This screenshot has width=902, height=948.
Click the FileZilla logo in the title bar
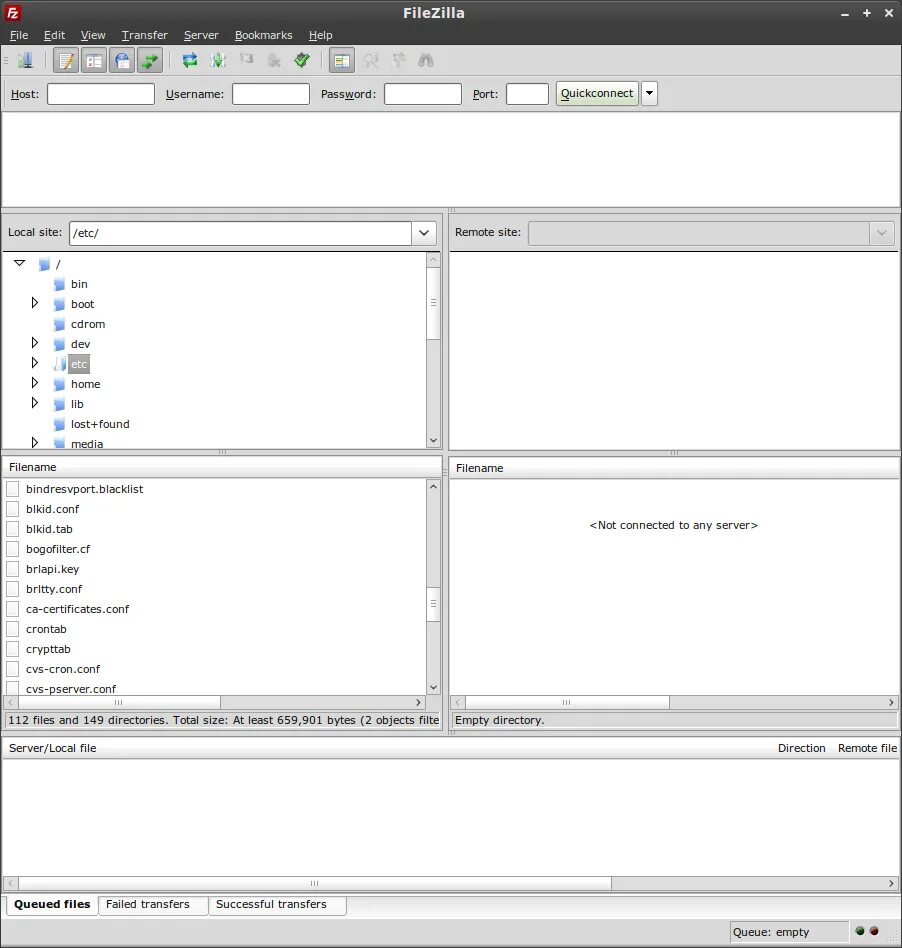13,13
